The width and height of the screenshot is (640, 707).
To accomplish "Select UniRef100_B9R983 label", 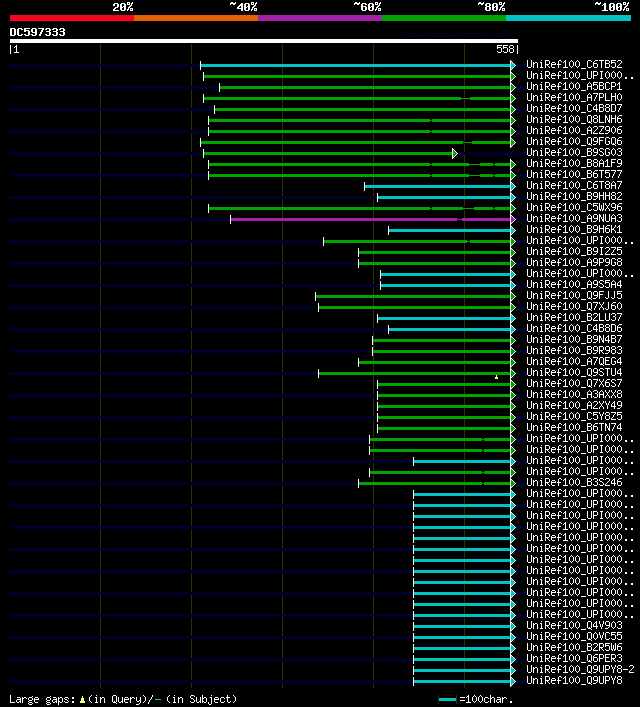I will tap(574, 350).
